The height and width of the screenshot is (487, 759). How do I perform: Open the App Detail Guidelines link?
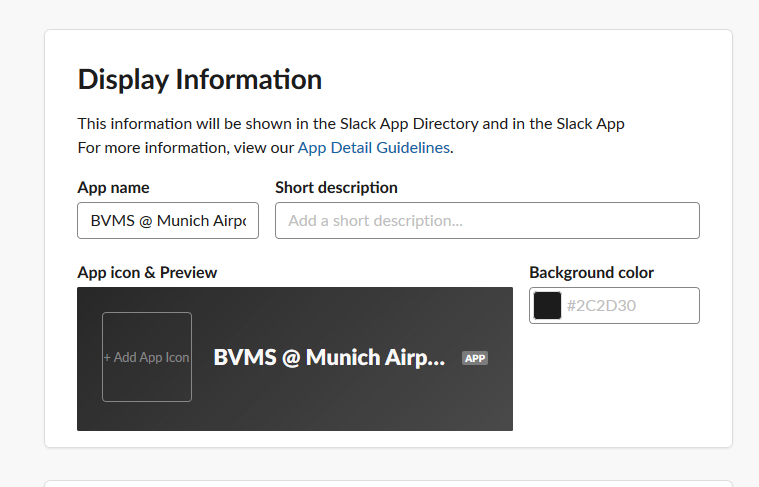[374, 148]
